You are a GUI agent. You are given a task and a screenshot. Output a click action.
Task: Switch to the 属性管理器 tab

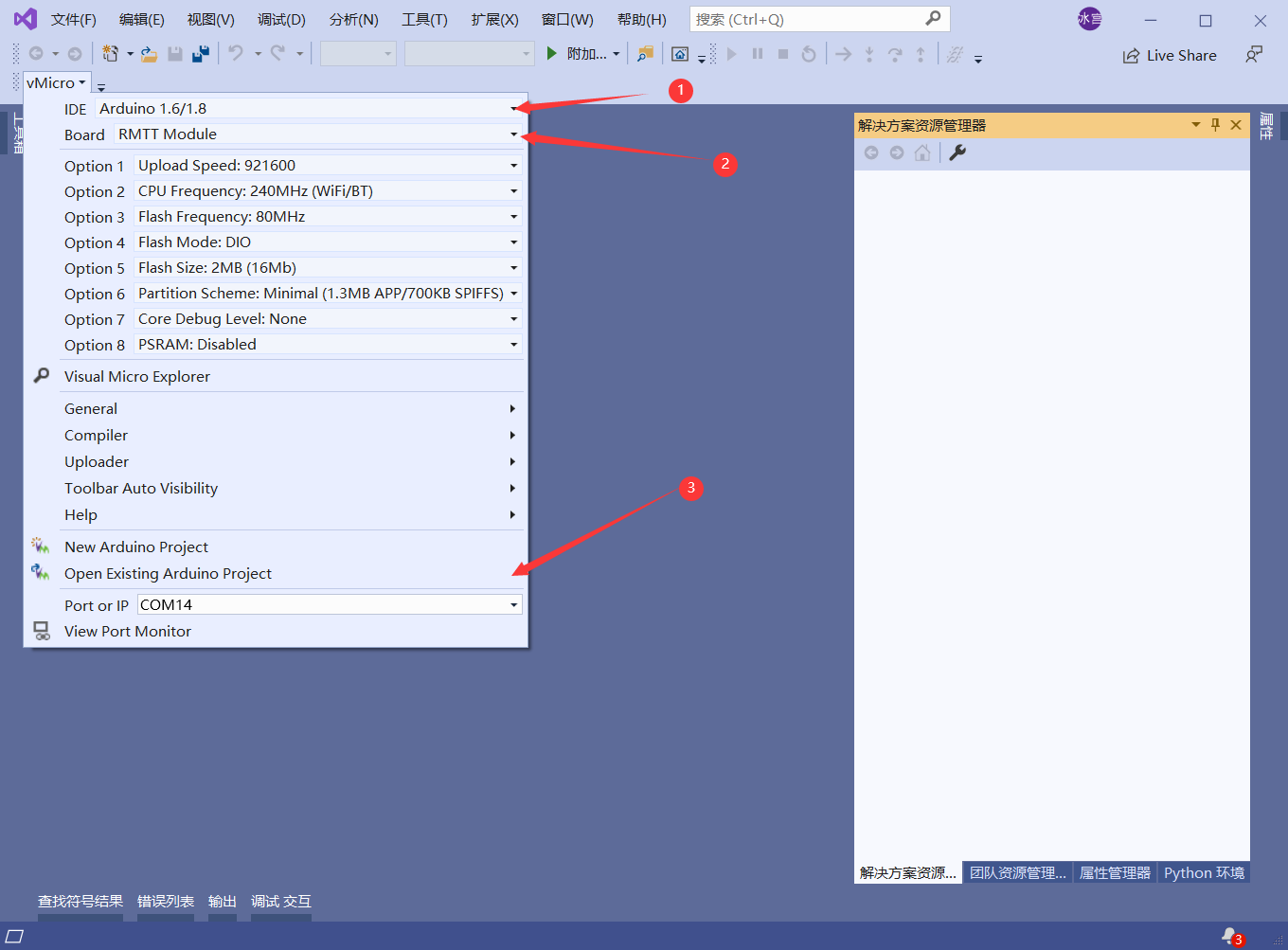pyautogui.click(x=1115, y=872)
